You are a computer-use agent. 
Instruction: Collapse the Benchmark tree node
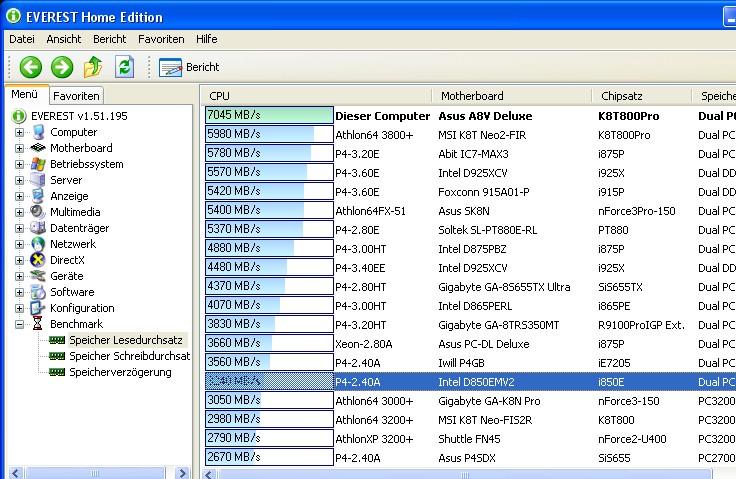click(19, 324)
